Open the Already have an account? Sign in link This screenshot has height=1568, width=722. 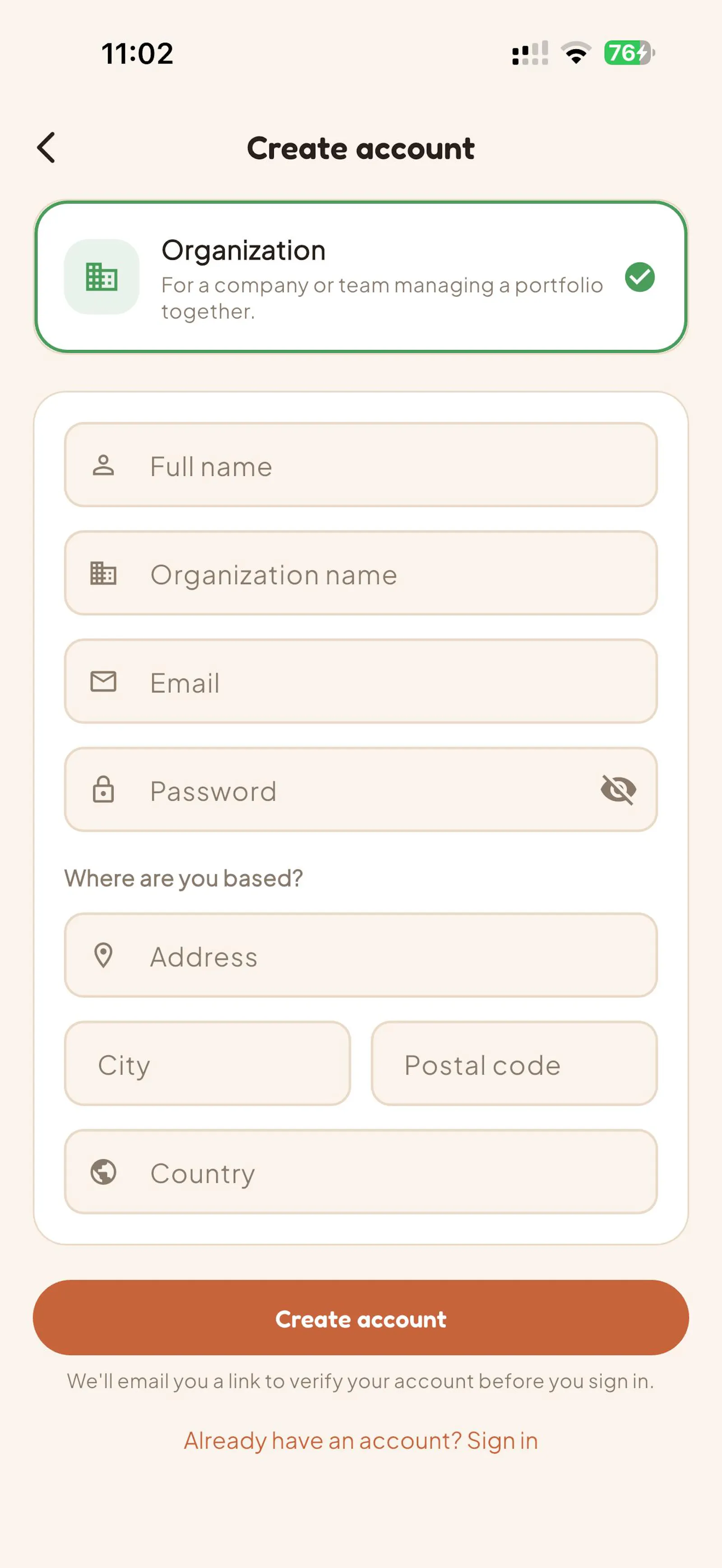point(361,1441)
